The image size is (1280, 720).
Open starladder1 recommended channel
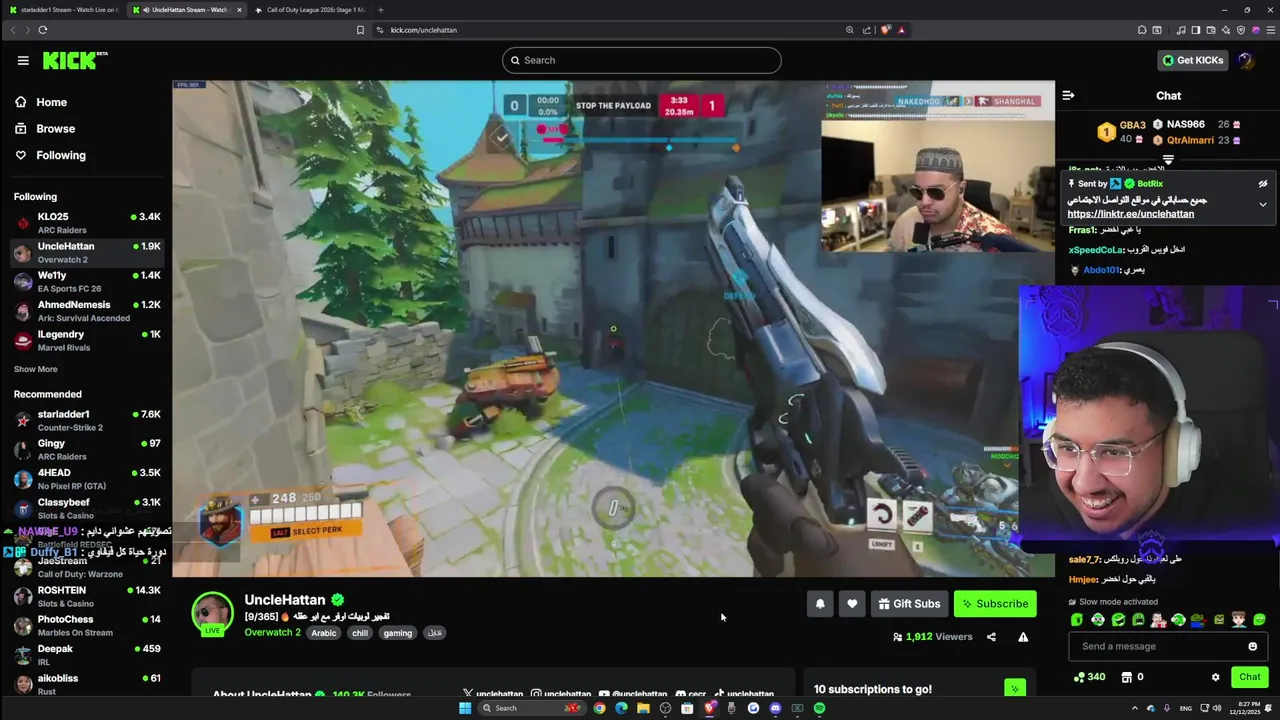pos(87,420)
